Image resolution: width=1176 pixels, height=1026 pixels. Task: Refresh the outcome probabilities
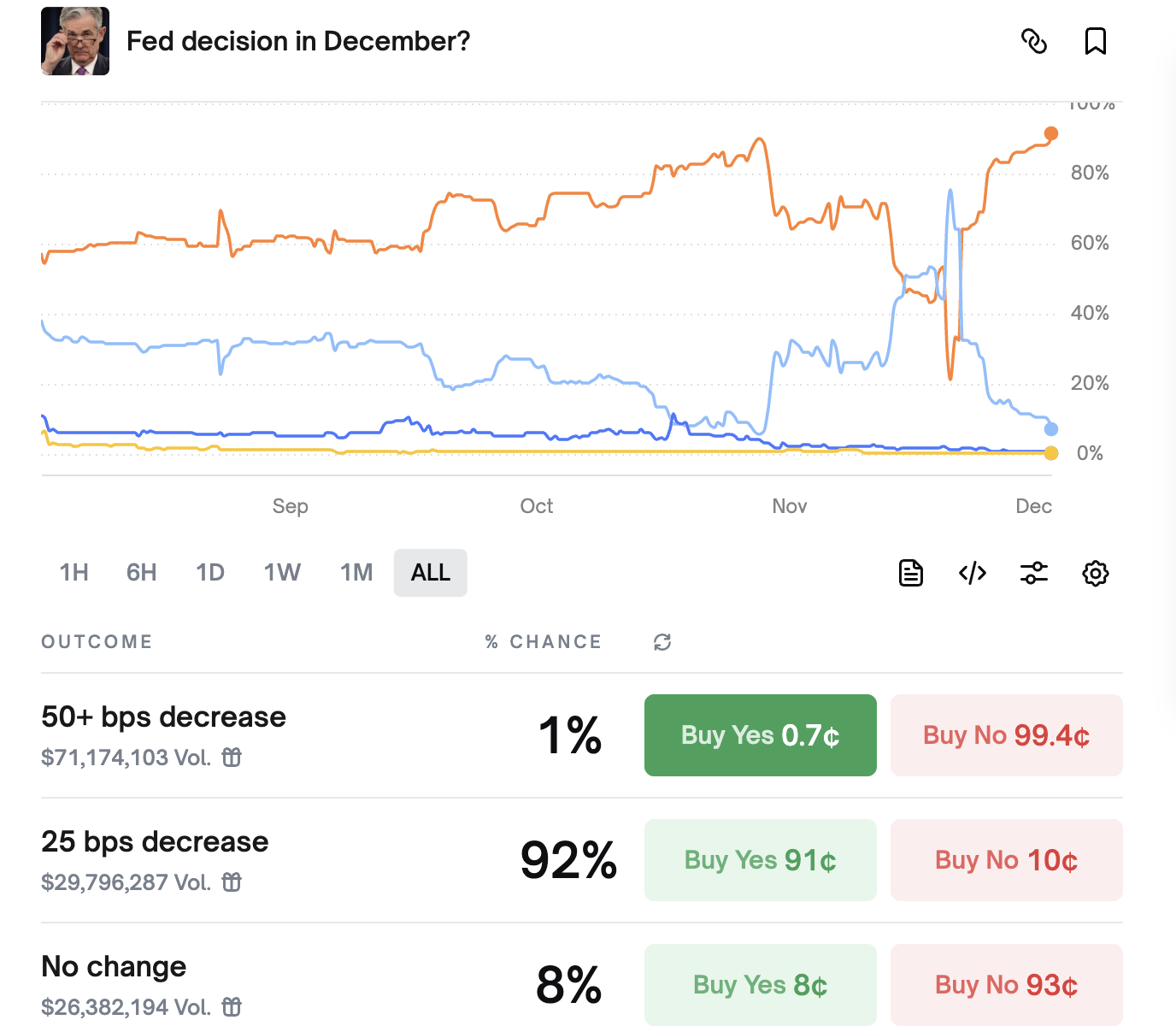(662, 641)
